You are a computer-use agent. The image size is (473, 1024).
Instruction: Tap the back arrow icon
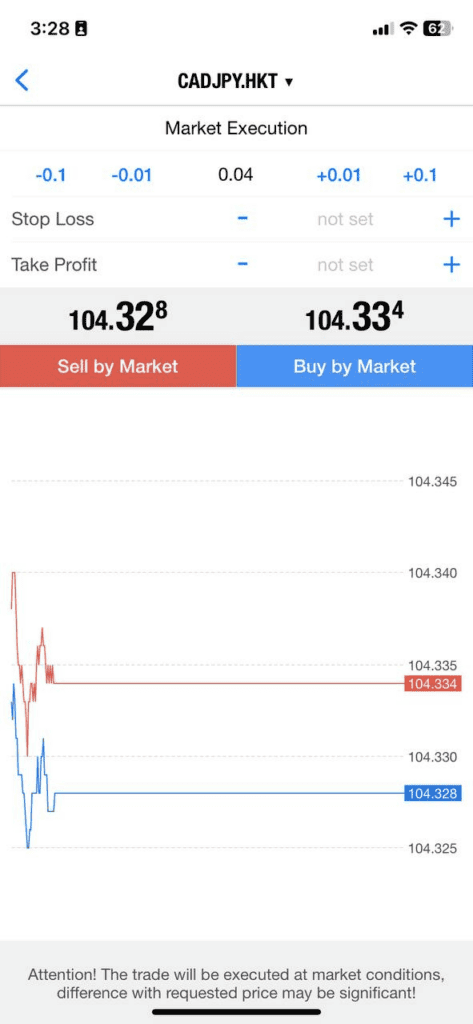tap(22, 81)
